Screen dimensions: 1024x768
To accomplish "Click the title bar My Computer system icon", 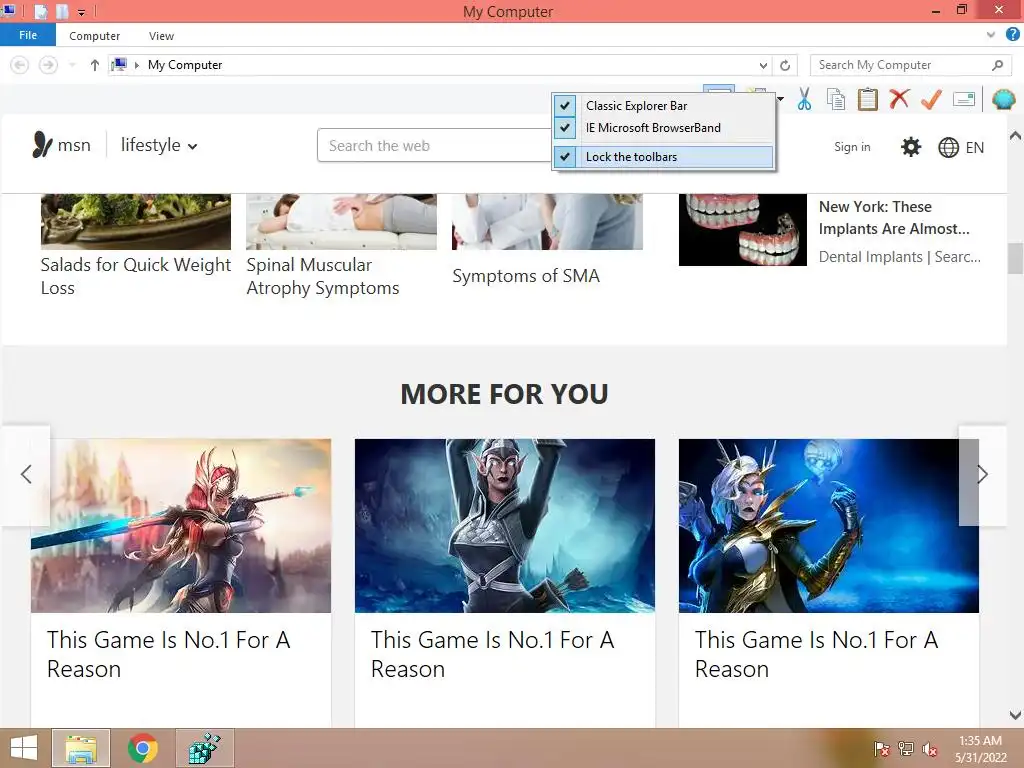I will 9,10.
